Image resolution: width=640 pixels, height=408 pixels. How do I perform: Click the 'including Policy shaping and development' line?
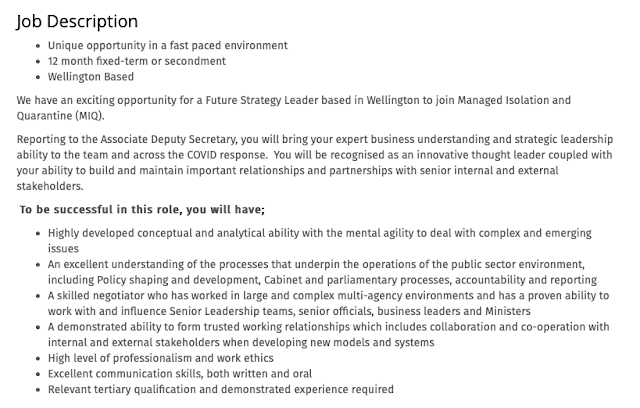pos(322,280)
